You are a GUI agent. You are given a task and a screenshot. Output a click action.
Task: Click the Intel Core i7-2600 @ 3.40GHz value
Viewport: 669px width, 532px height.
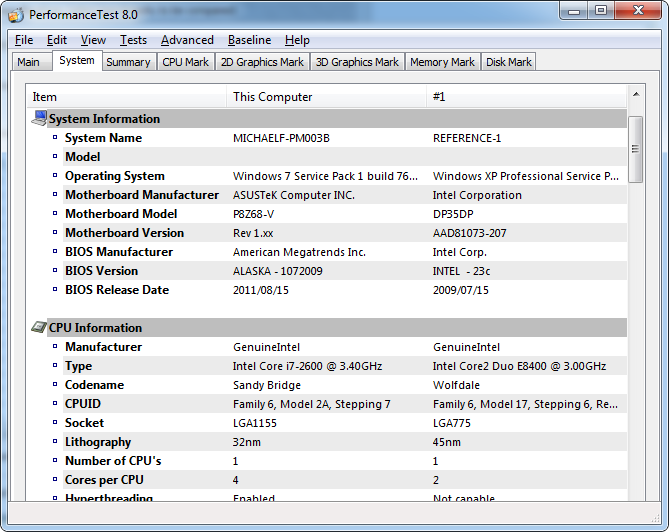click(x=308, y=366)
